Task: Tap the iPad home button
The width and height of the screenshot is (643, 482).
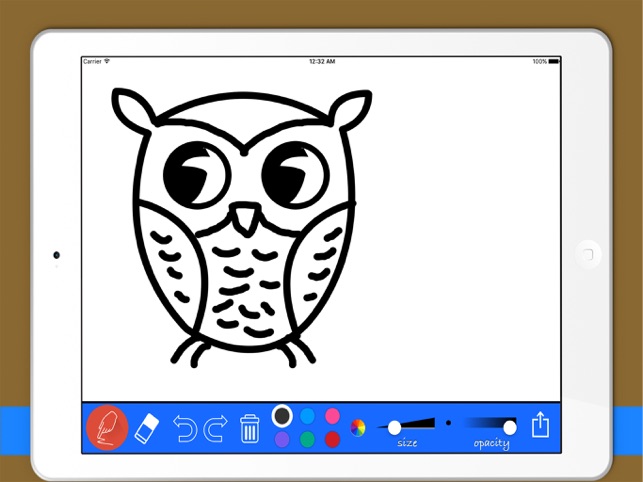Action: (588, 254)
